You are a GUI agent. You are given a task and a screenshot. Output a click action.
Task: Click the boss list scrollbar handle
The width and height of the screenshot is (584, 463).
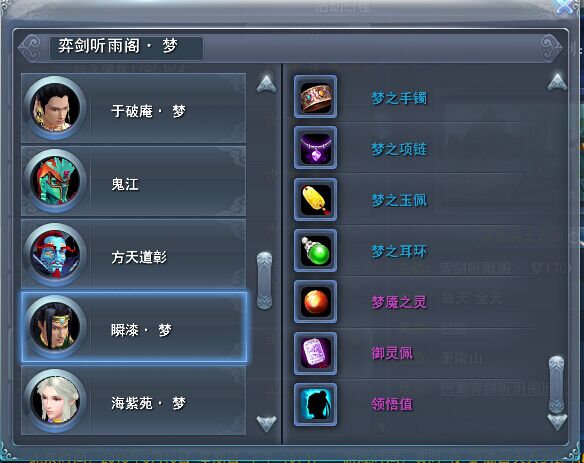click(x=264, y=280)
